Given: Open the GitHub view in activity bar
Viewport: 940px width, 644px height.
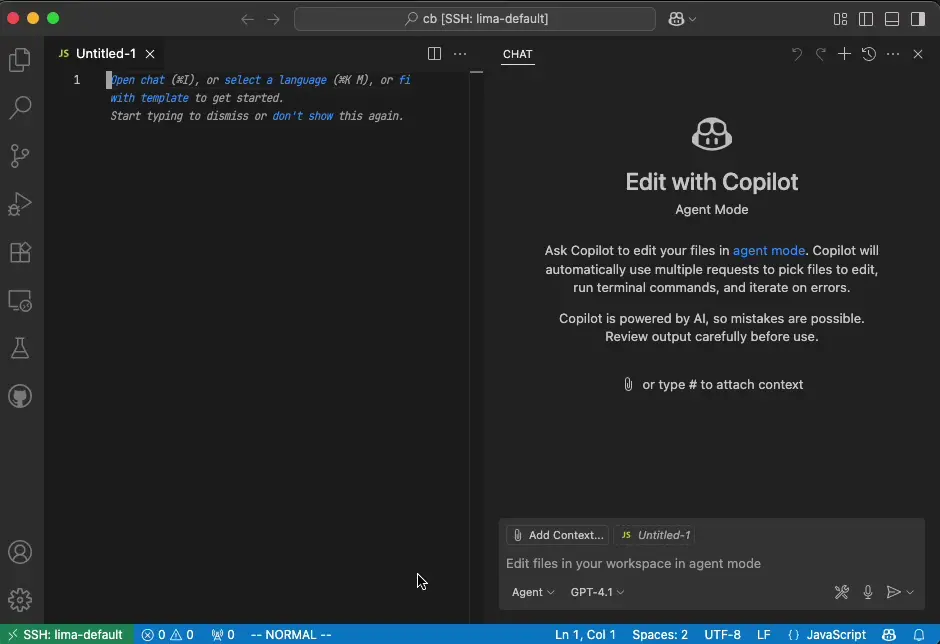Looking at the screenshot, I should [20, 396].
